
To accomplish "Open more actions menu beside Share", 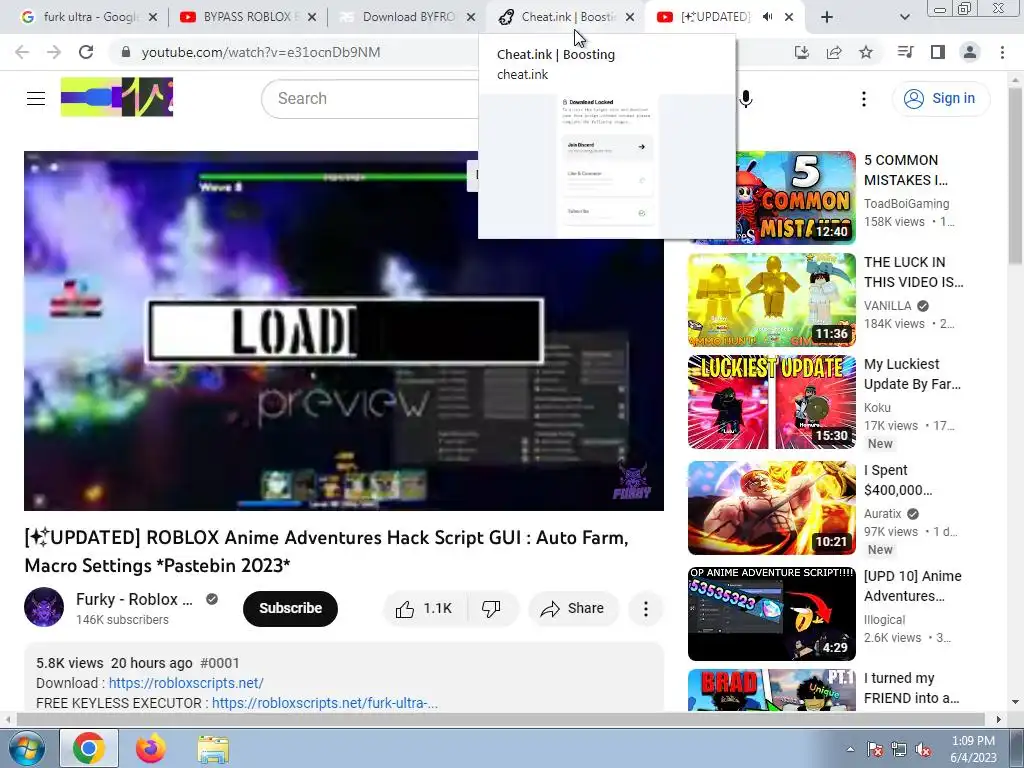I will 646,609.
